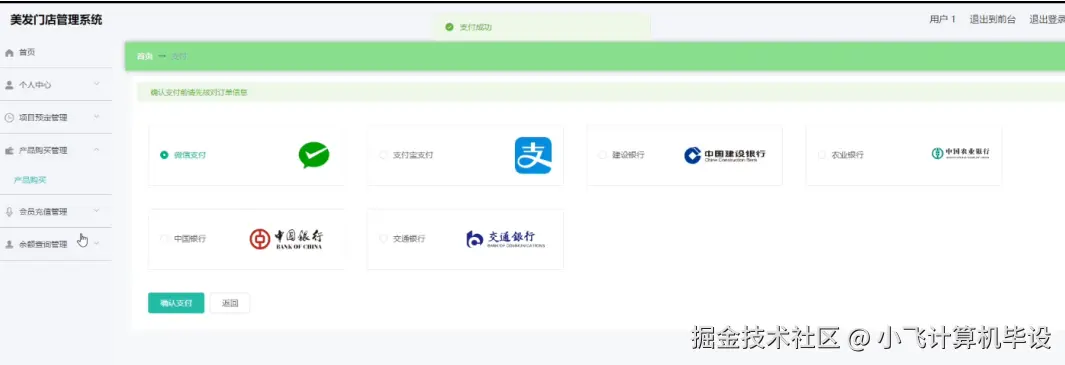The width and height of the screenshot is (1065, 365).
Task: Click the green check icon in 支付成功 toast
Action: (x=449, y=27)
